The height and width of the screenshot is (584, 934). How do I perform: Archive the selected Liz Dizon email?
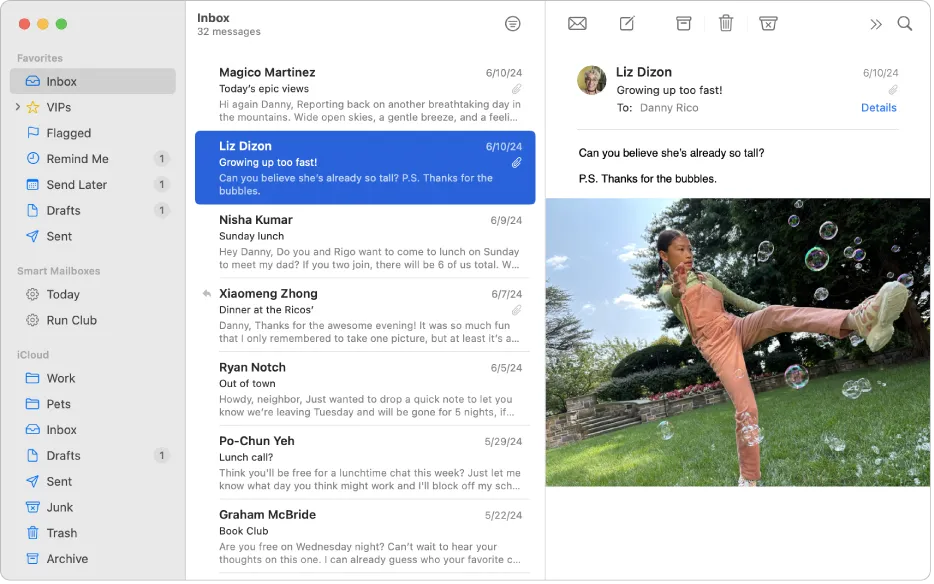click(x=683, y=23)
